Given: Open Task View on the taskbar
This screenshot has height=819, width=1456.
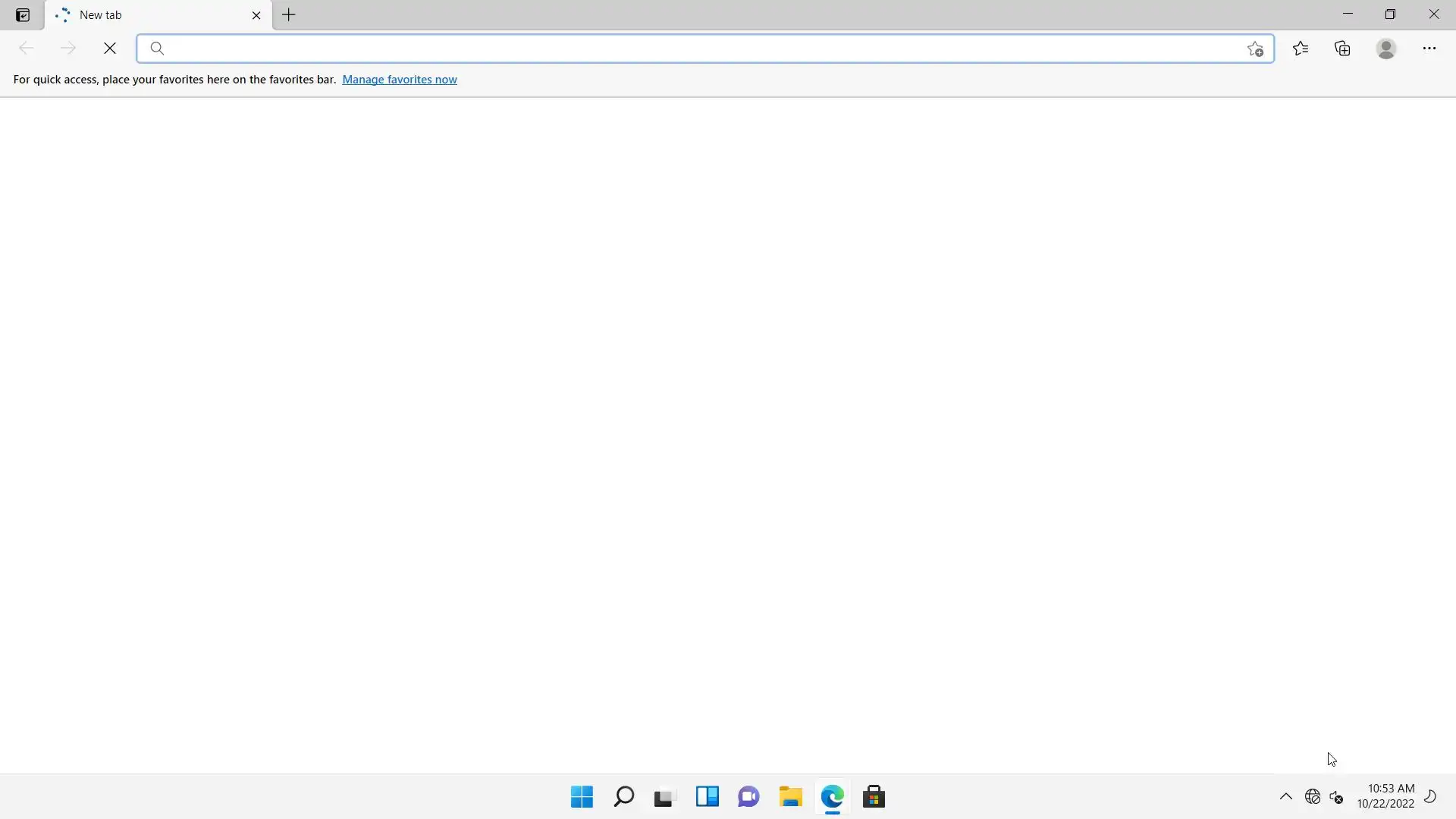Looking at the screenshot, I should [665, 797].
